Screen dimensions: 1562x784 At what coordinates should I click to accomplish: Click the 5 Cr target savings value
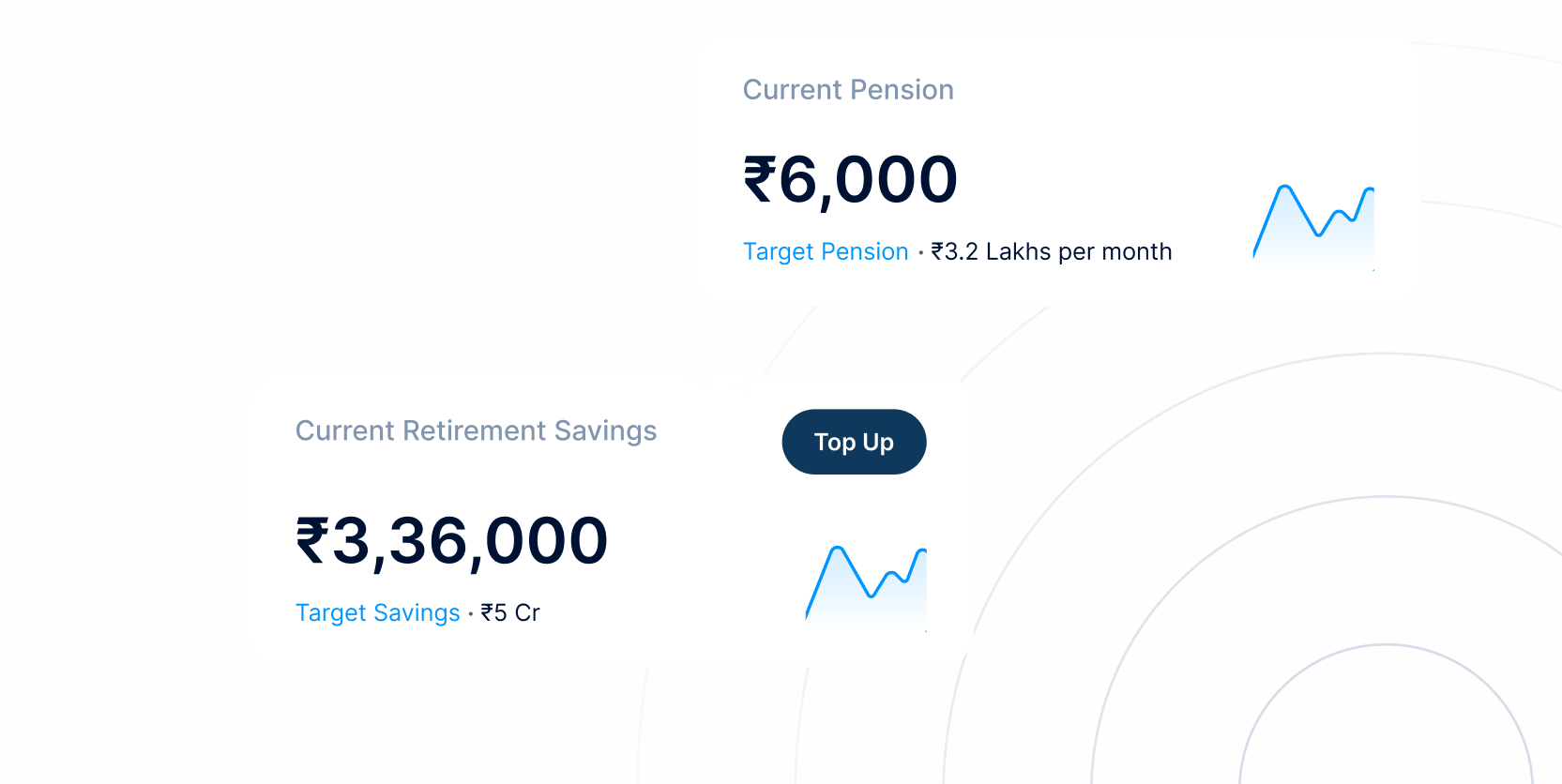517,612
